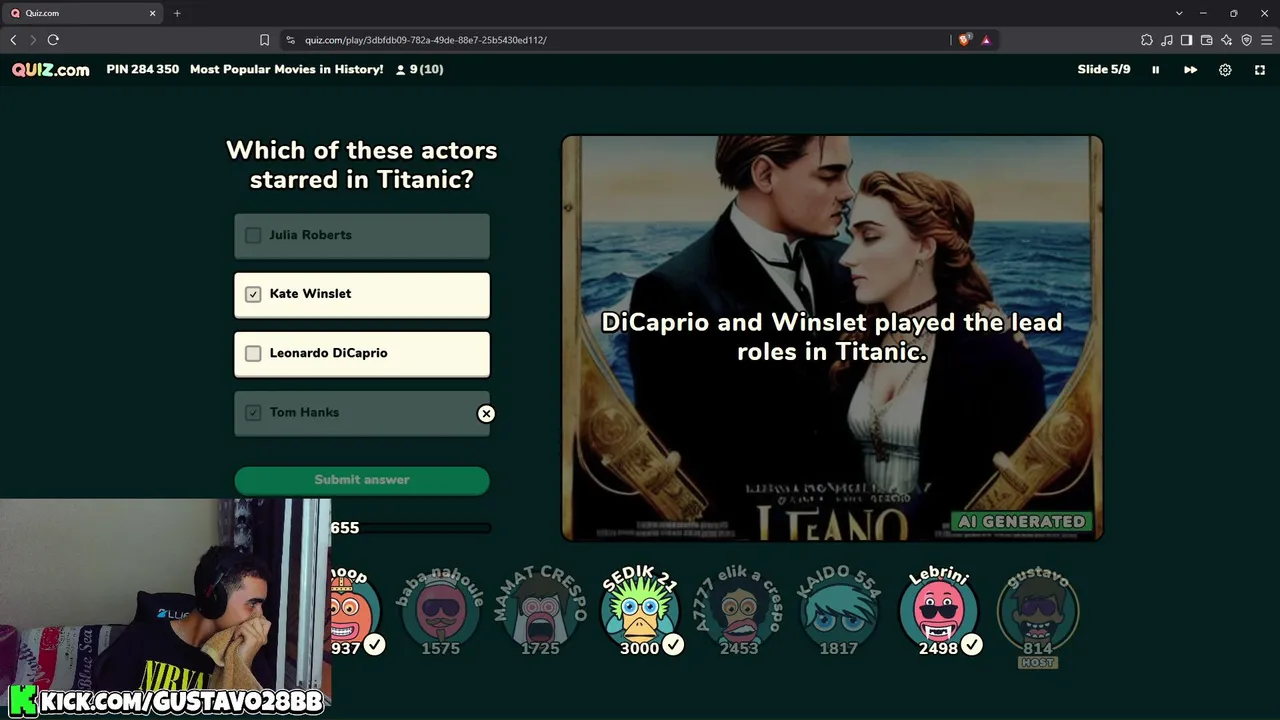
Task: Open site settings icon in address bar
Action: (290, 40)
